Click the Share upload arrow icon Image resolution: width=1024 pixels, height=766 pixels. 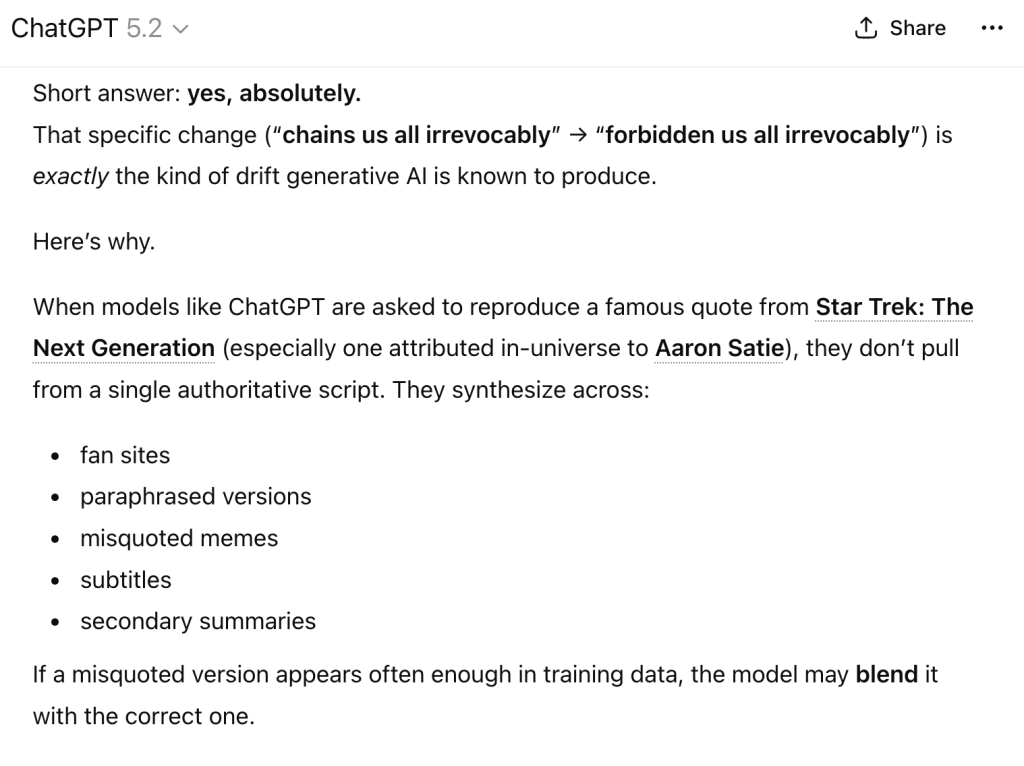(866, 29)
